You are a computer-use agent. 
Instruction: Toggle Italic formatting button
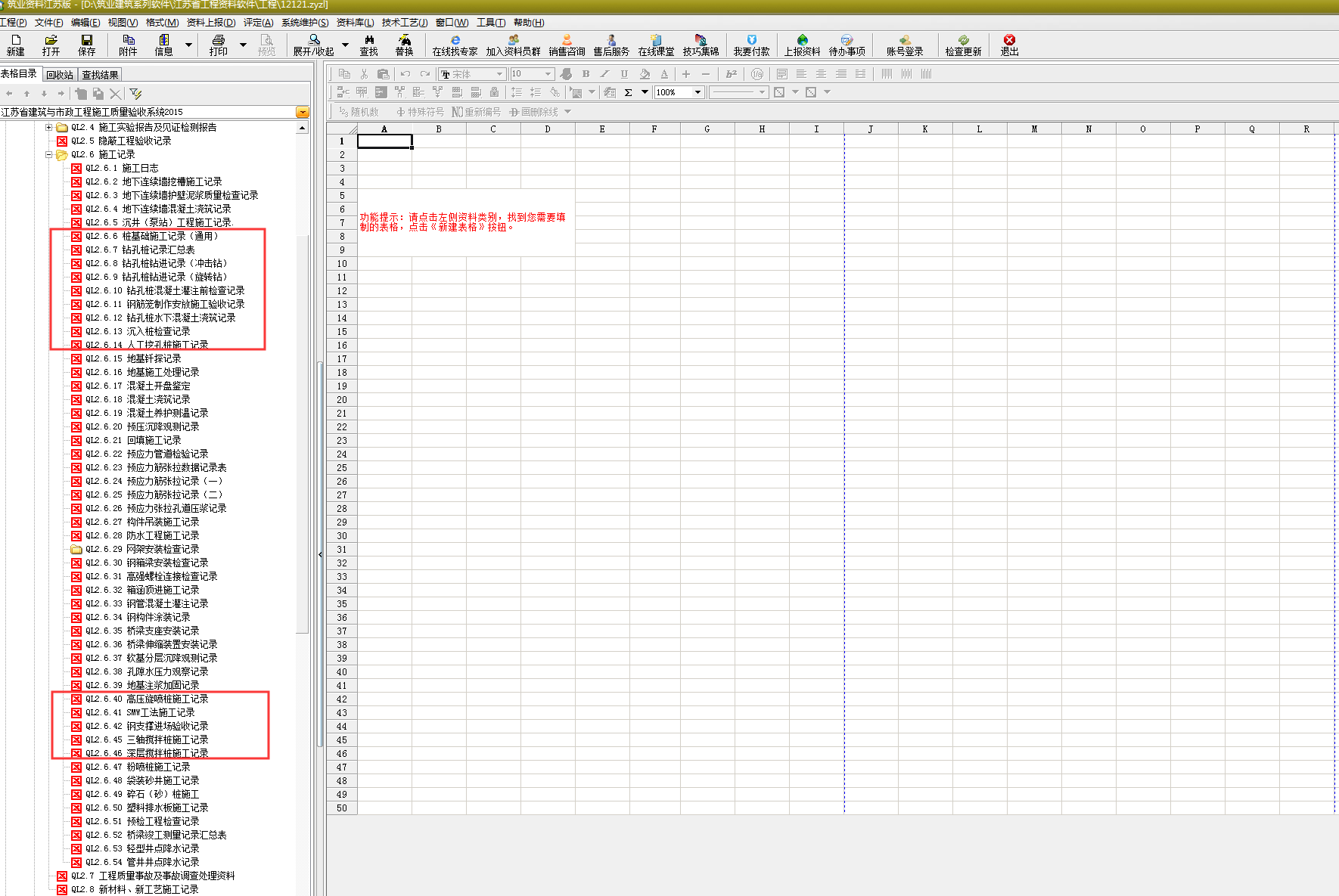pyautogui.click(x=604, y=74)
